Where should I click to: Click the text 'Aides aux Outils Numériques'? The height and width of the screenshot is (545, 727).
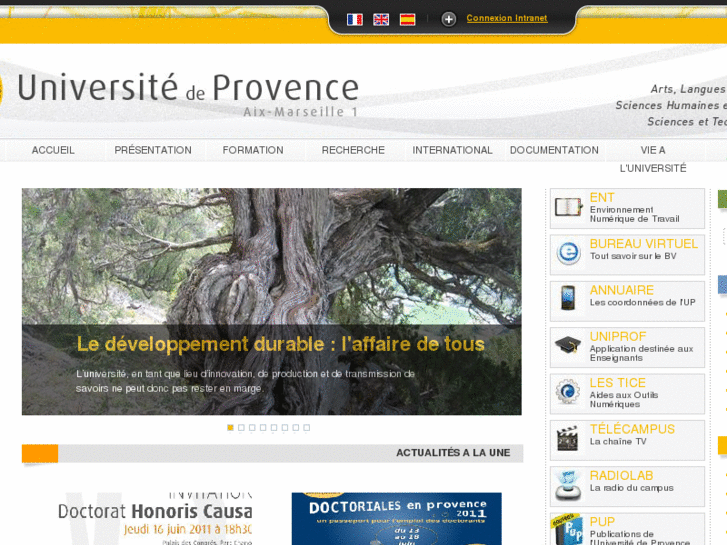point(624,400)
